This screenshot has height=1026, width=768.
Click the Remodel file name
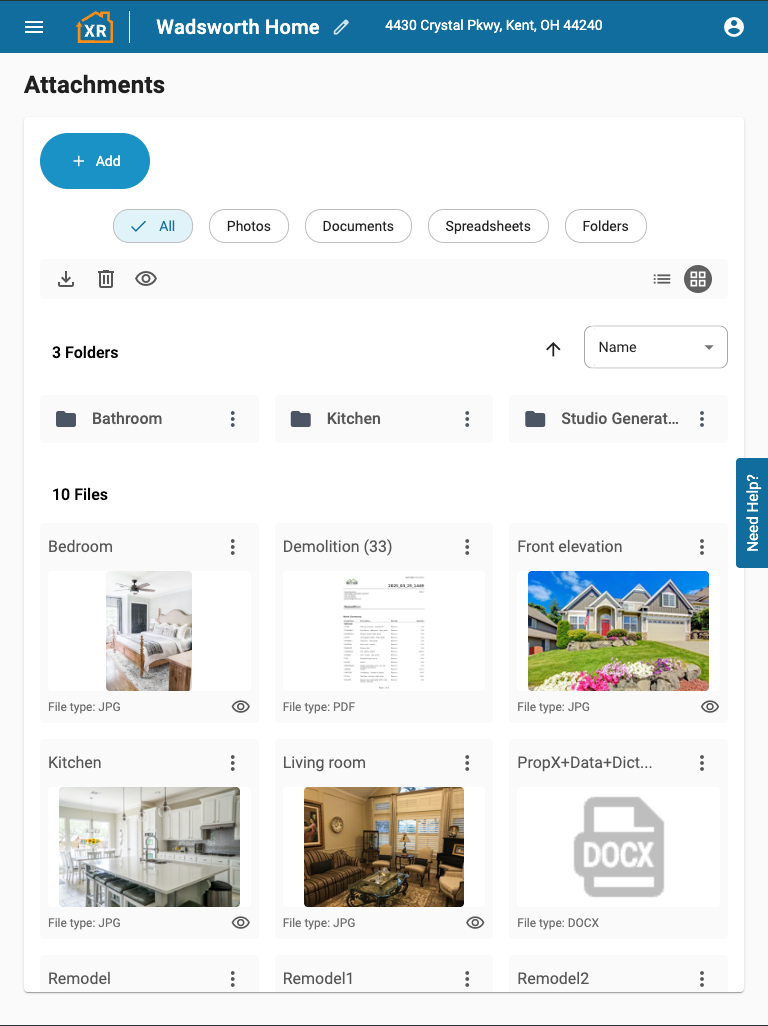[79, 979]
